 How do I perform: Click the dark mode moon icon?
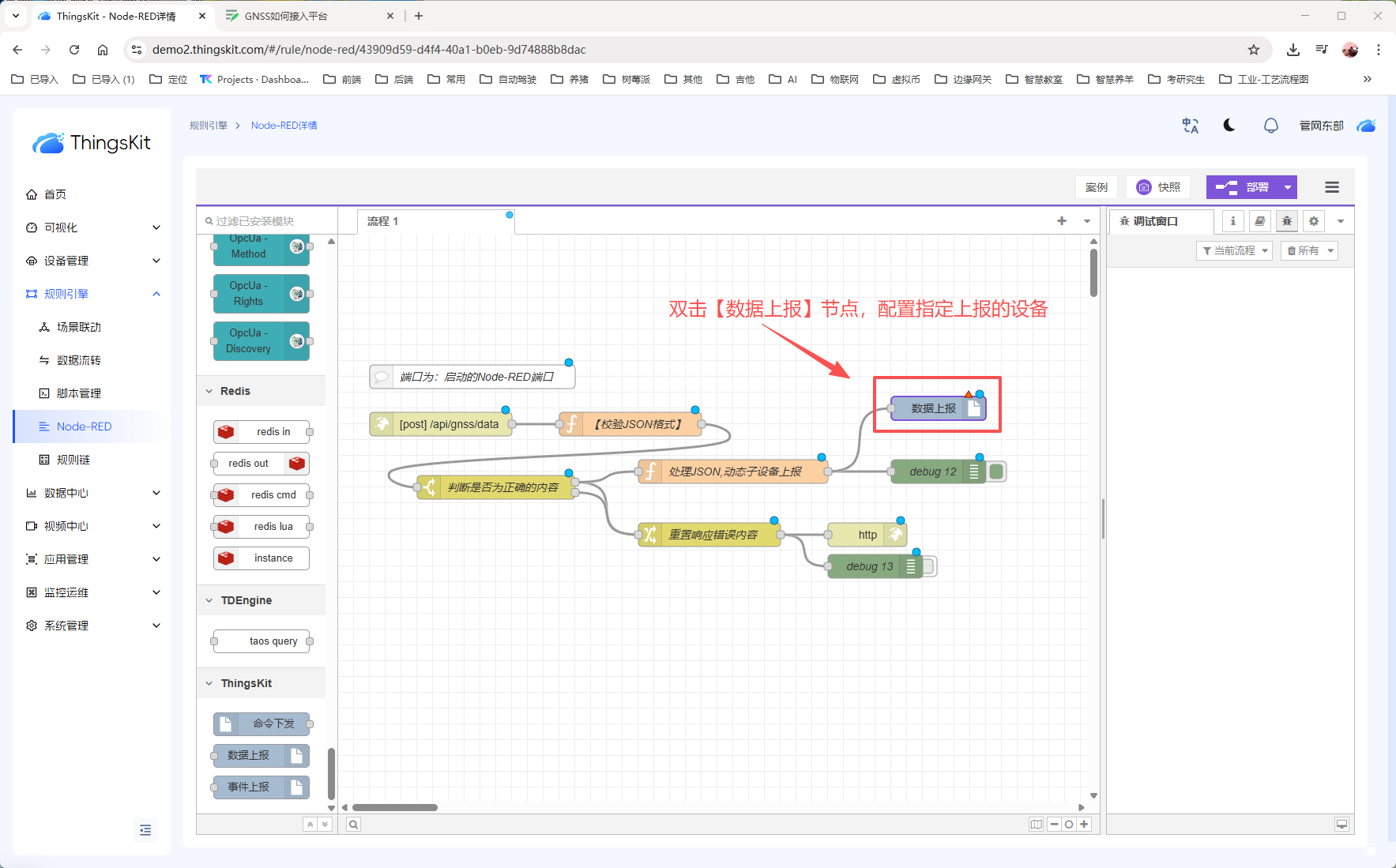(1229, 126)
